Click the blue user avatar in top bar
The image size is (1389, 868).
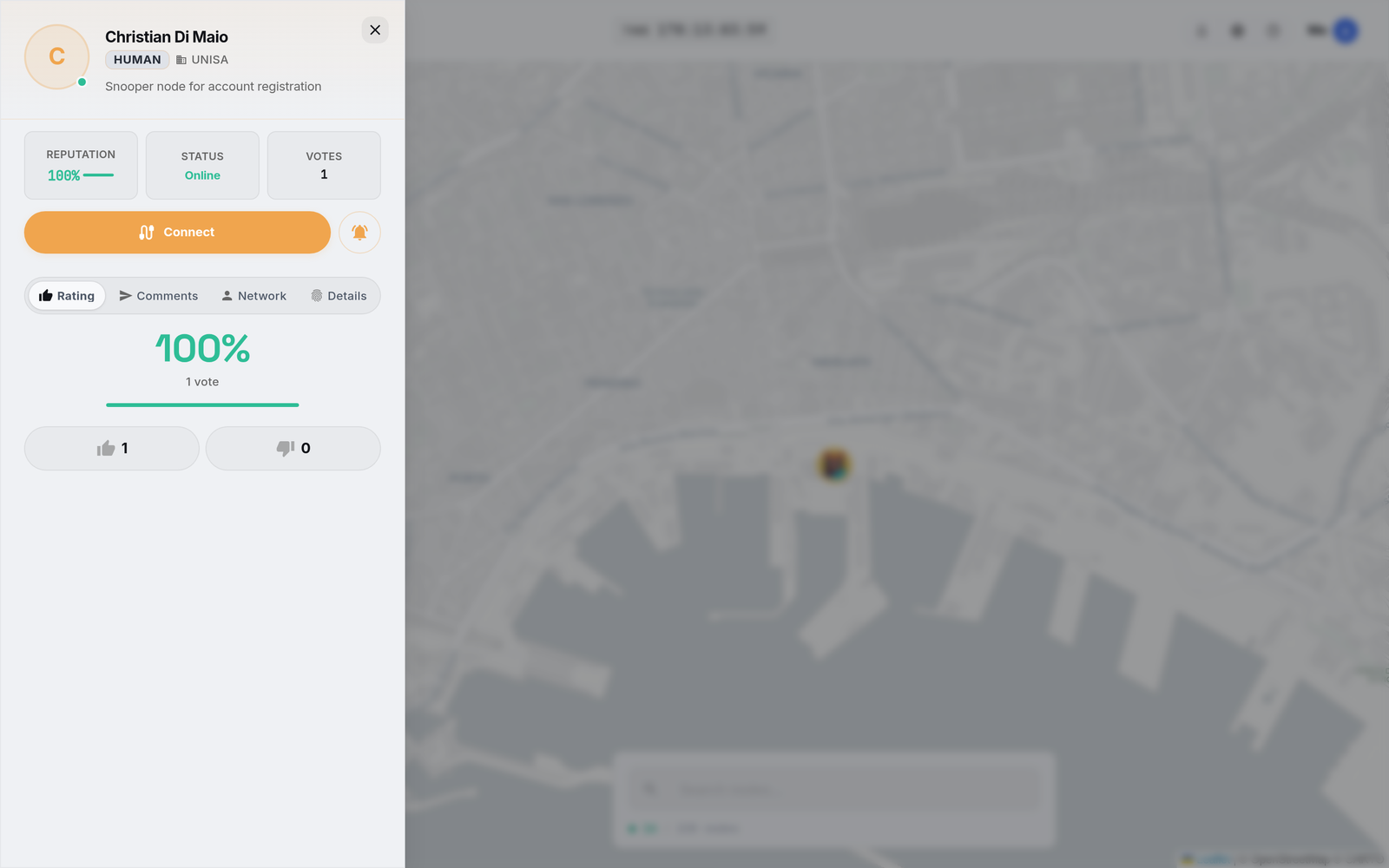tap(1346, 31)
